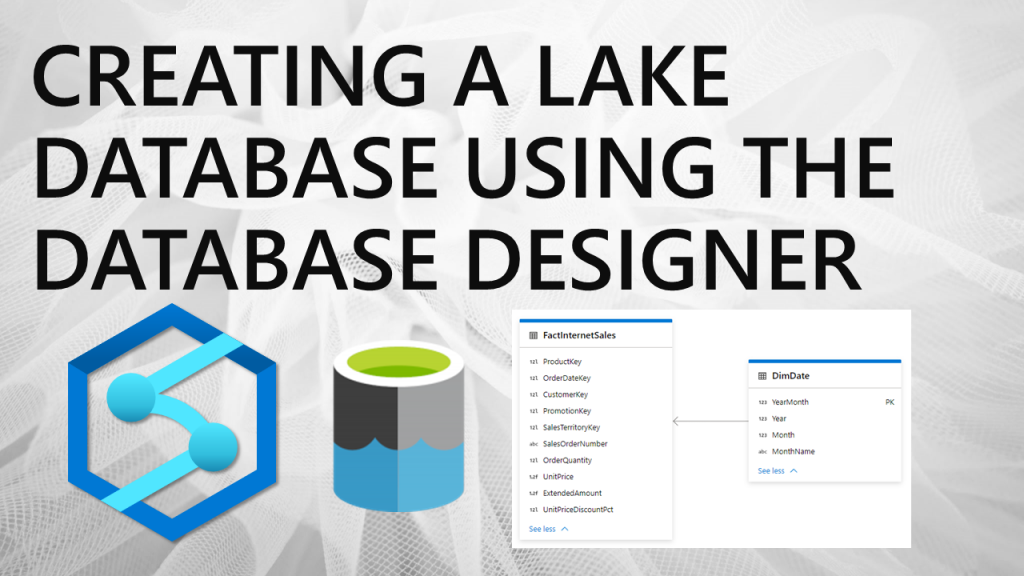
Task: Collapse DimDate columns with the chevron
Action: pos(792,469)
